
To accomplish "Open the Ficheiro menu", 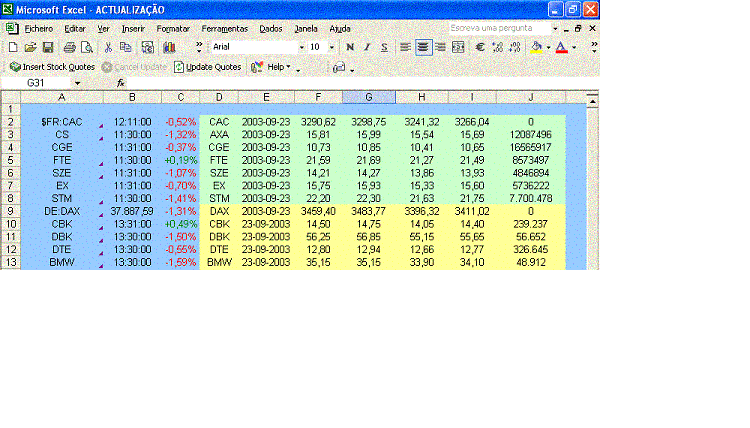I will click(39, 29).
